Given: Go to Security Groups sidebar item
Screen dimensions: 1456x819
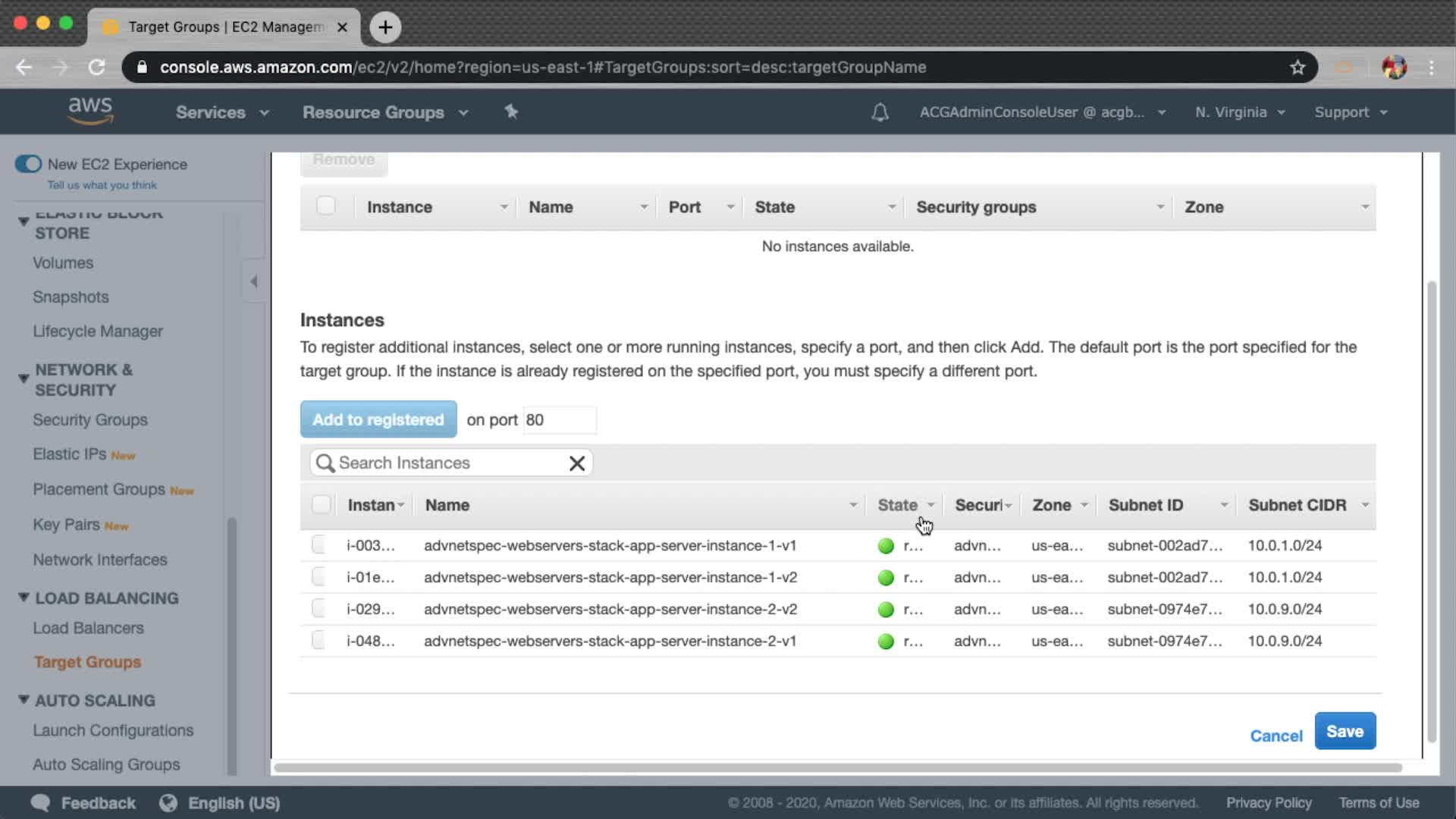Looking at the screenshot, I should click(89, 420).
